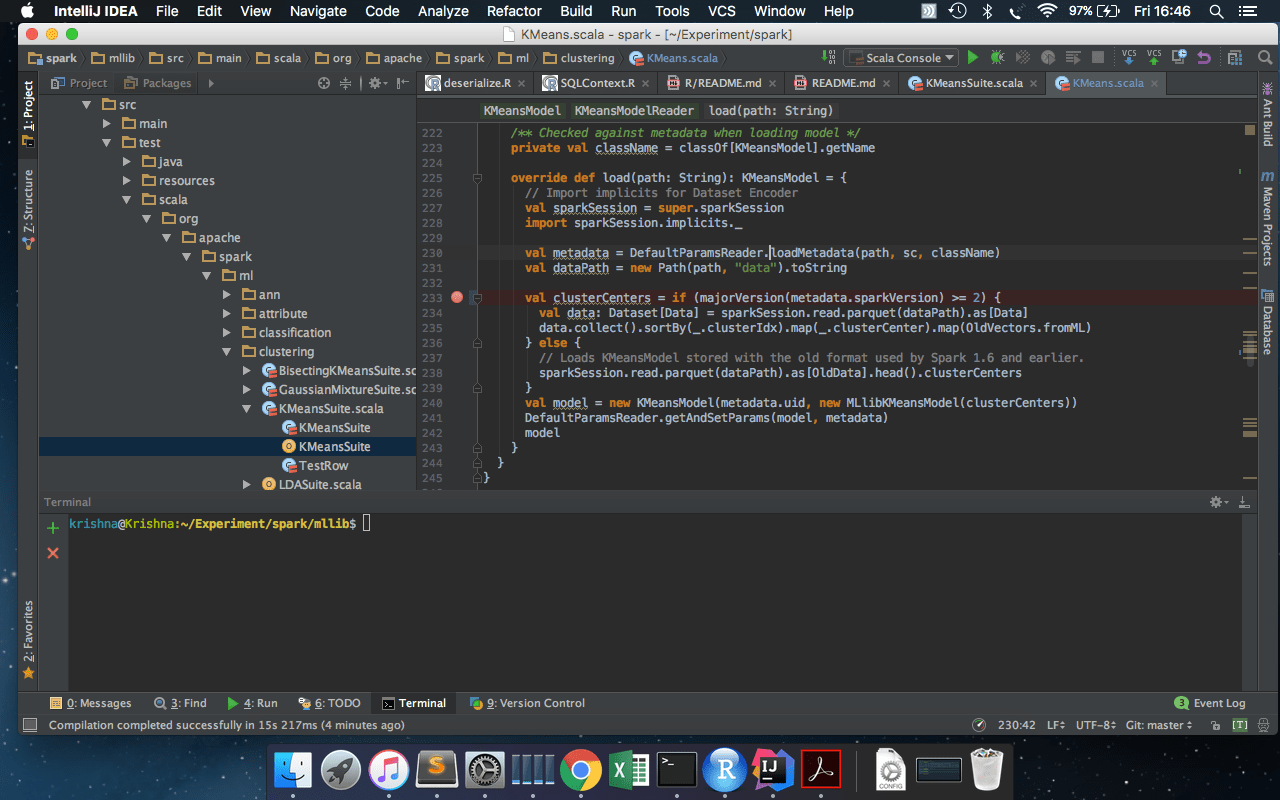Run the Scala Console configuration
Screen dimensions: 1280x800
click(973, 57)
